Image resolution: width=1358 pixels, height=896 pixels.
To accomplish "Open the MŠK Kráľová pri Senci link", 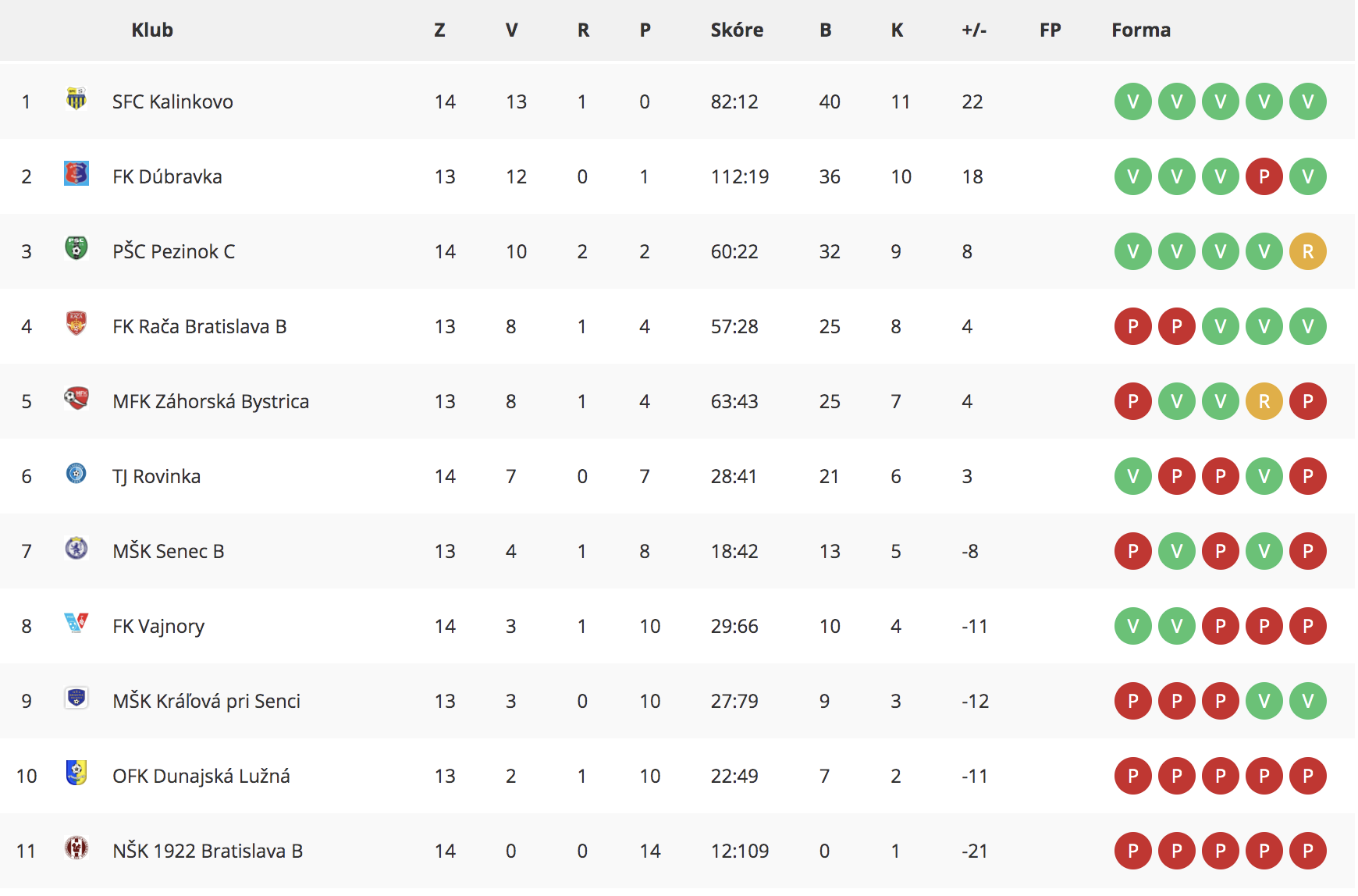I will pyautogui.click(x=207, y=702).
